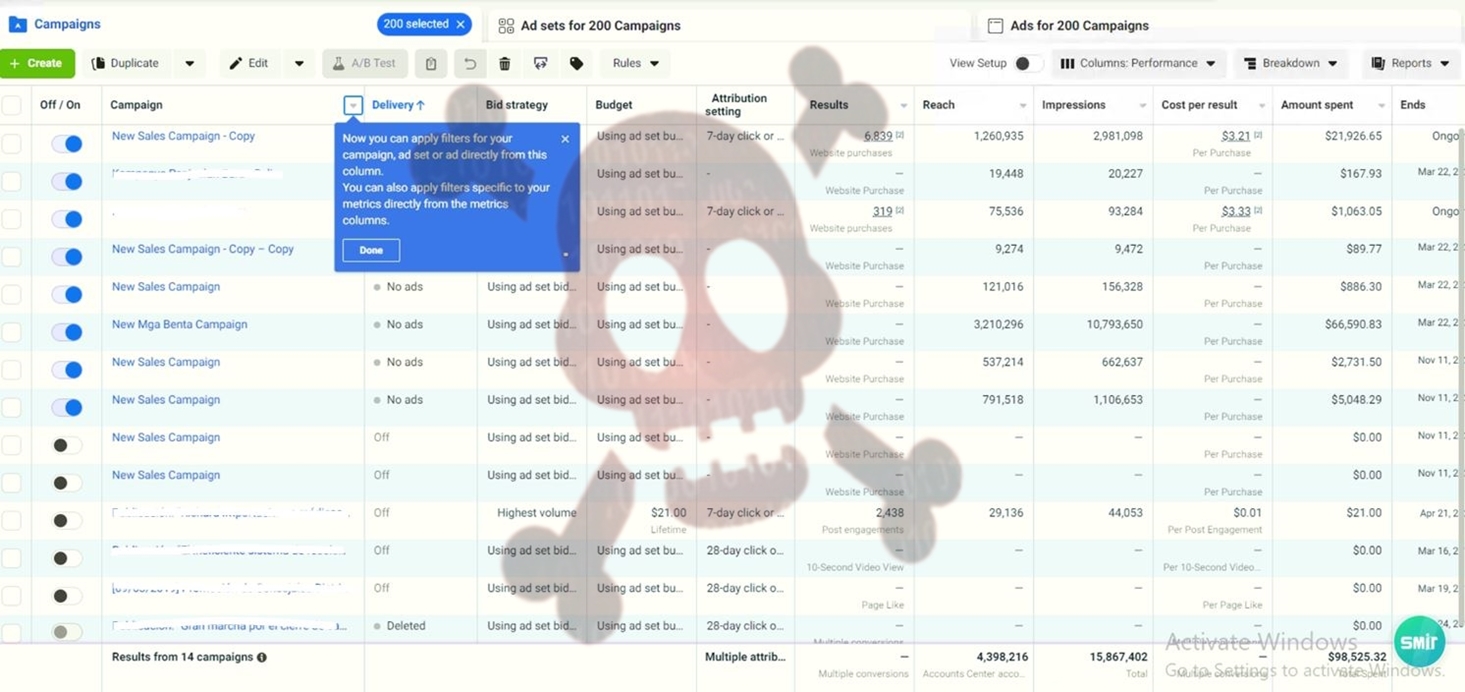Open the Reach column filter arrow
This screenshot has height=692, width=1465.
(x=1022, y=105)
